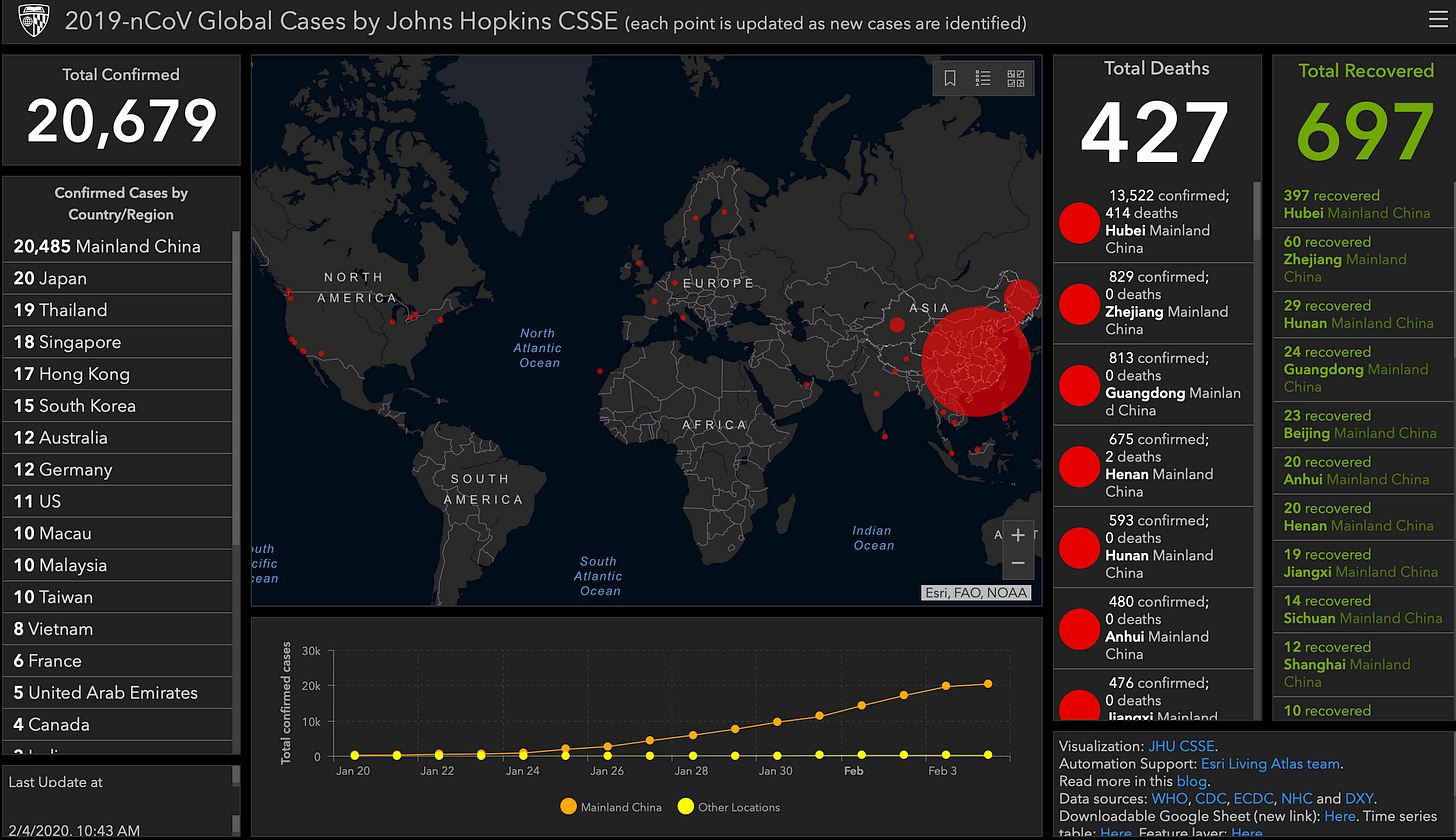Open the basemap gallery grid icon
Screen dimensions: 1456x840
pos(1016,78)
